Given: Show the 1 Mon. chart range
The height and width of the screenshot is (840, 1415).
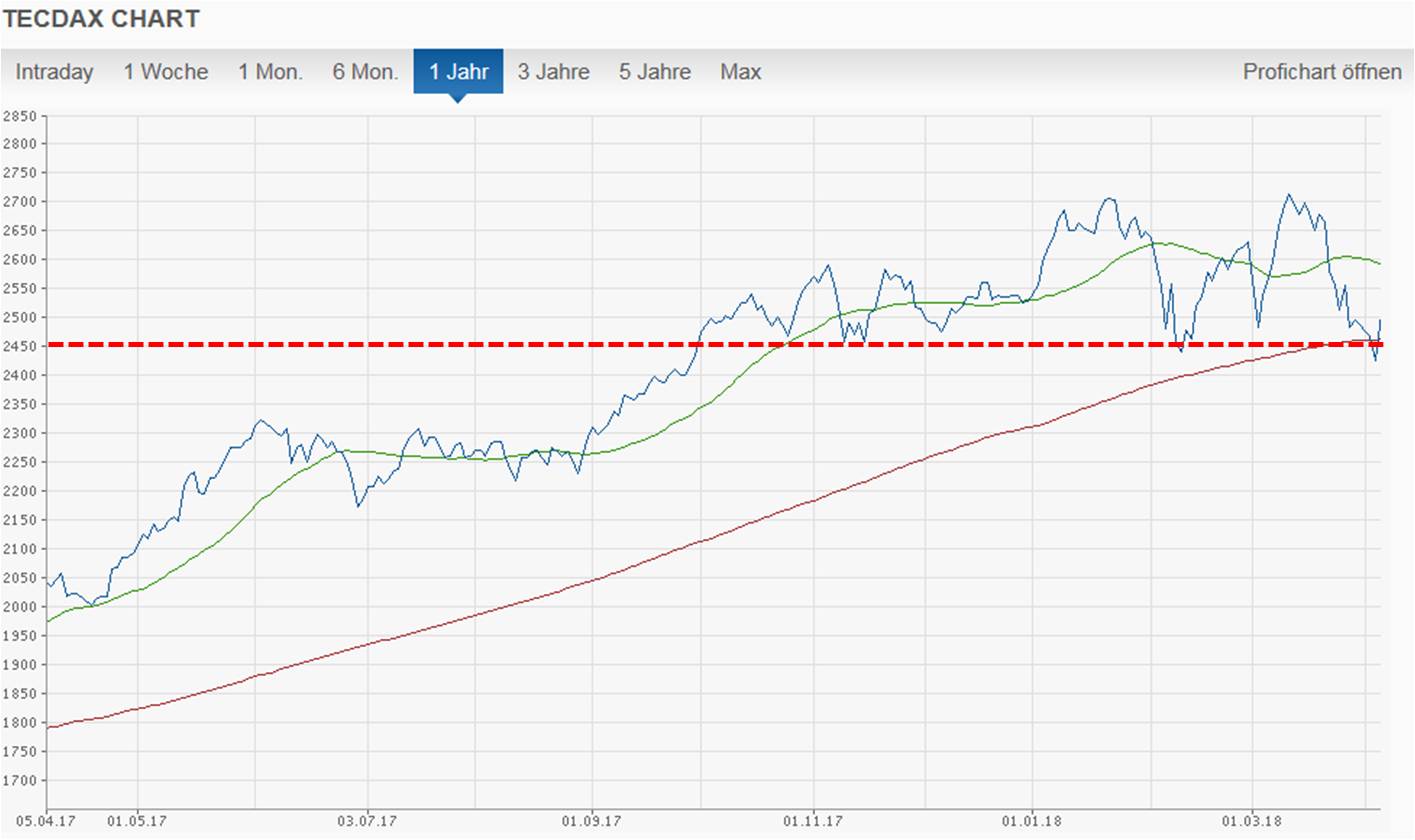Looking at the screenshot, I should [270, 72].
